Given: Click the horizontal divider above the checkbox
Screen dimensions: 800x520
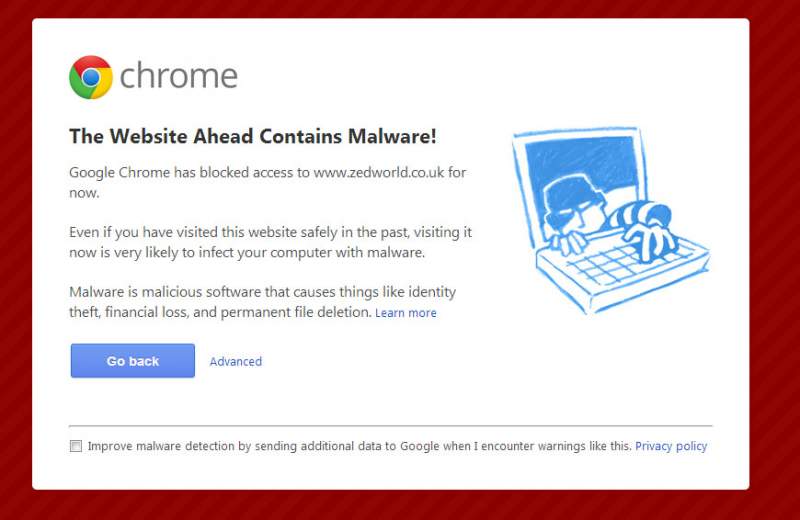Looking at the screenshot, I should point(390,426).
